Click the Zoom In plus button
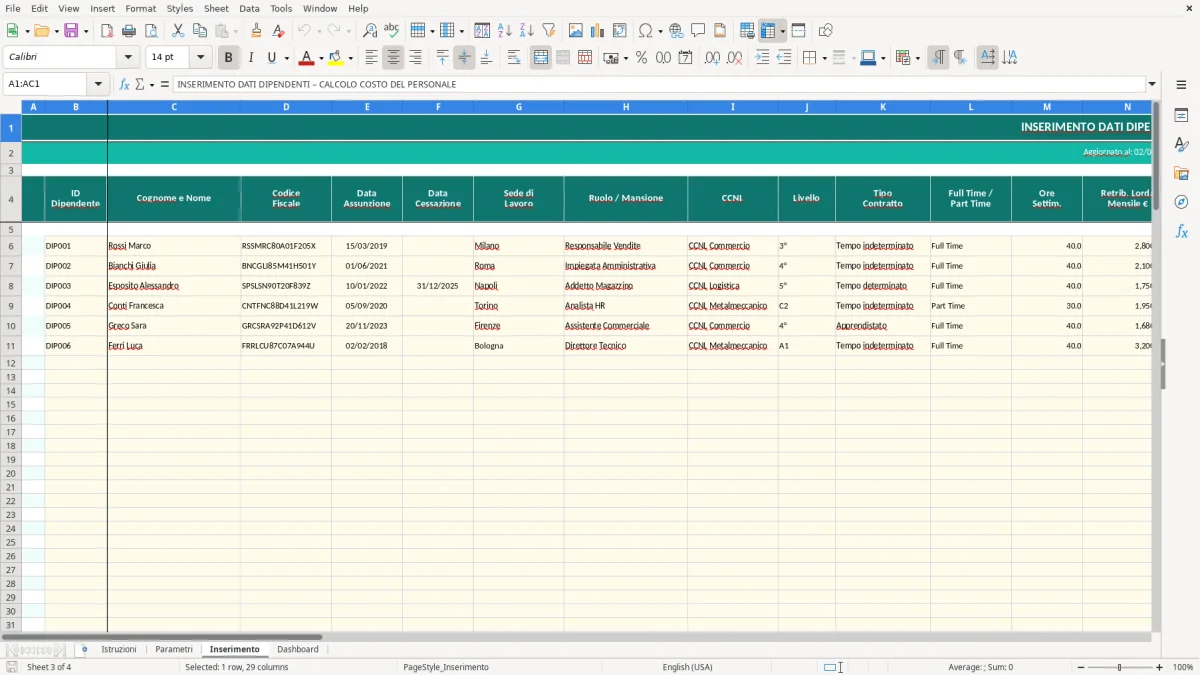The image size is (1200, 675). tap(1159, 667)
